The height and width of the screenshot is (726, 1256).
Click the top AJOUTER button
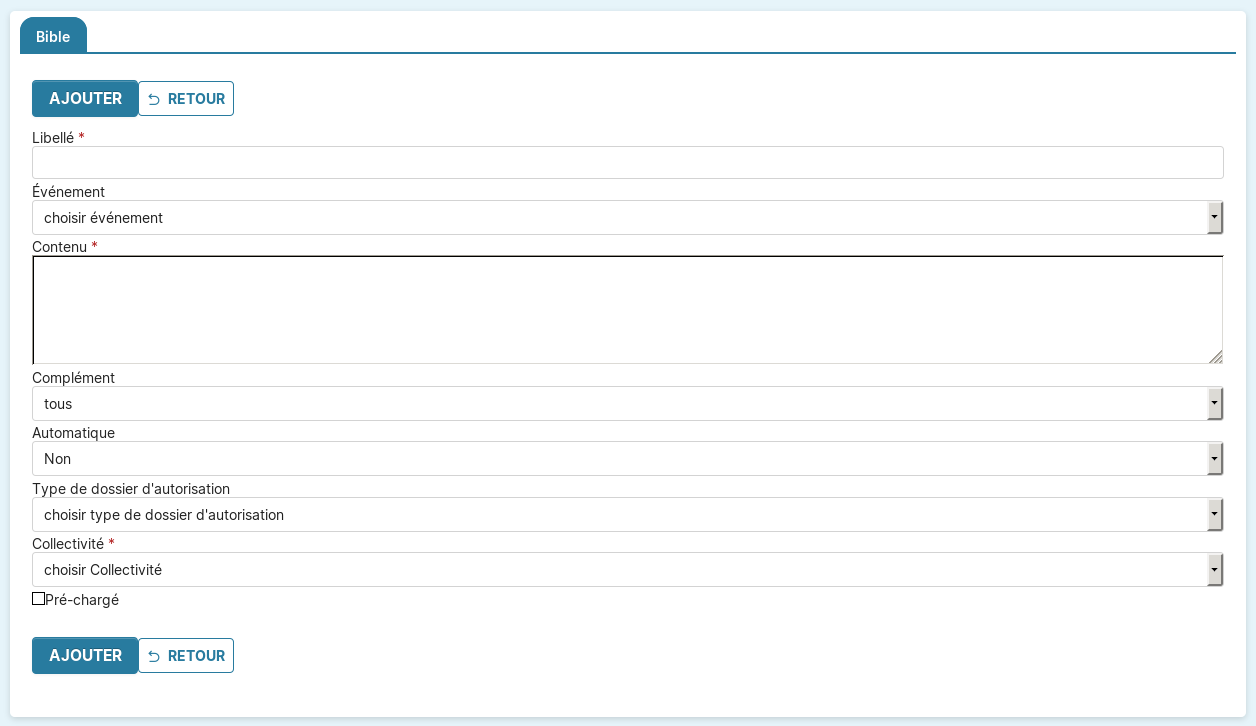coord(85,99)
